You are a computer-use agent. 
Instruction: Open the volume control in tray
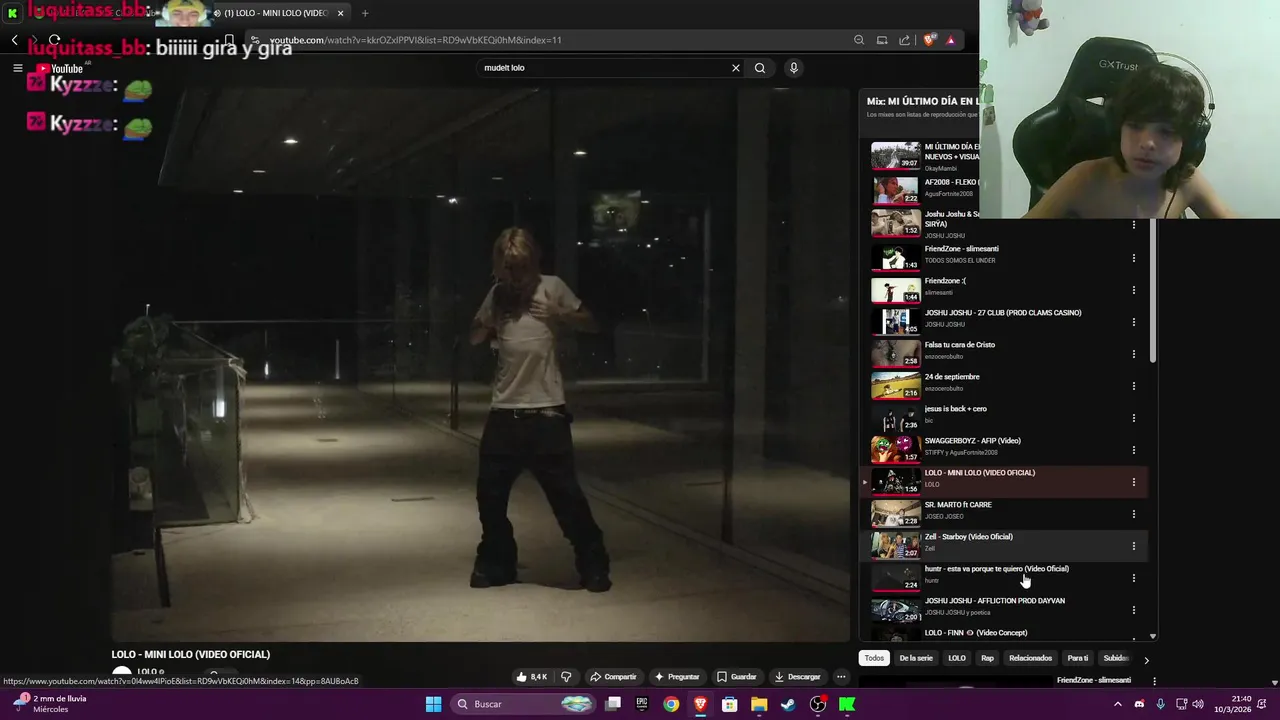(x=1198, y=704)
